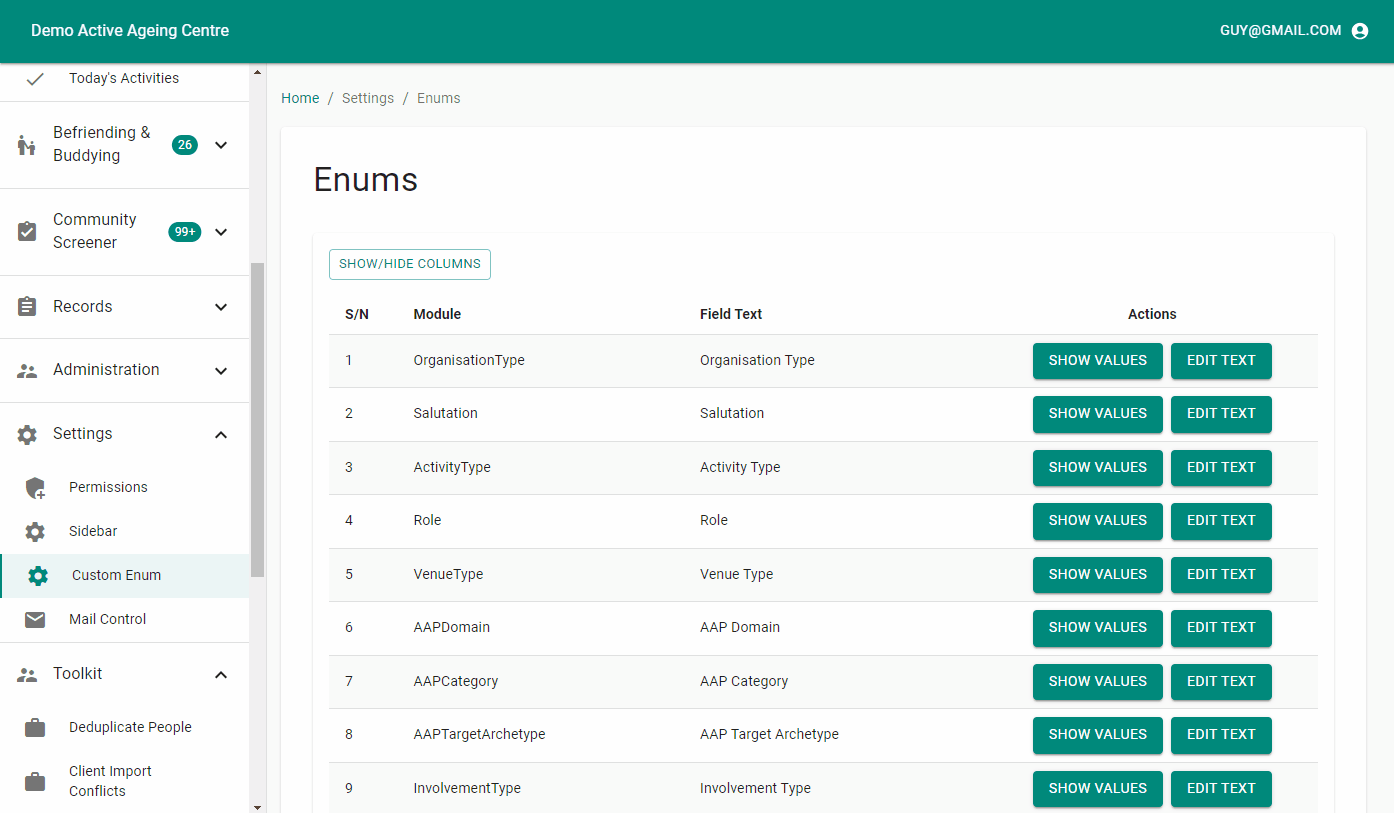Screen dimensions: 1394x813
Task: Expand the Befriending & Buddying chevron
Action: pyautogui.click(x=221, y=145)
